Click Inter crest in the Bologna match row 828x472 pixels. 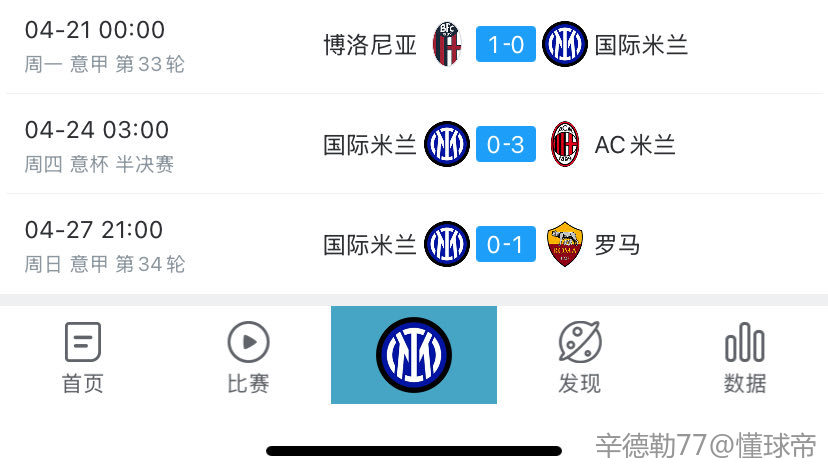pyautogui.click(x=564, y=44)
